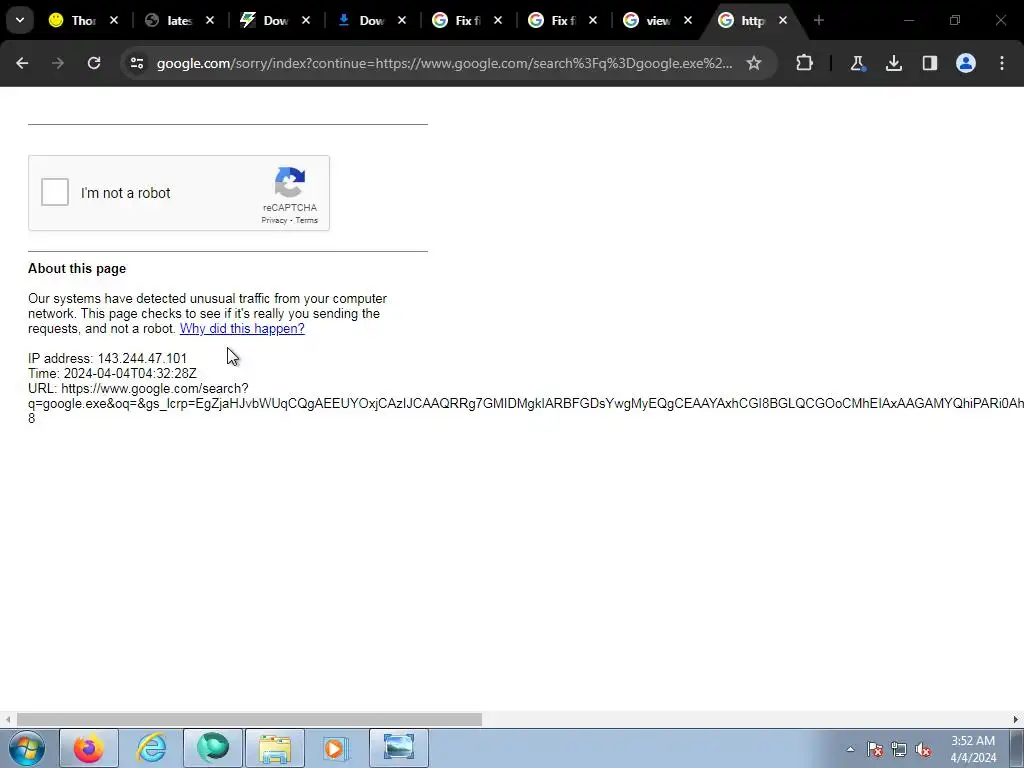Open Chrome three-dot menu
The height and width of the screenshot is (768, 1024).
click(1002, 63)
